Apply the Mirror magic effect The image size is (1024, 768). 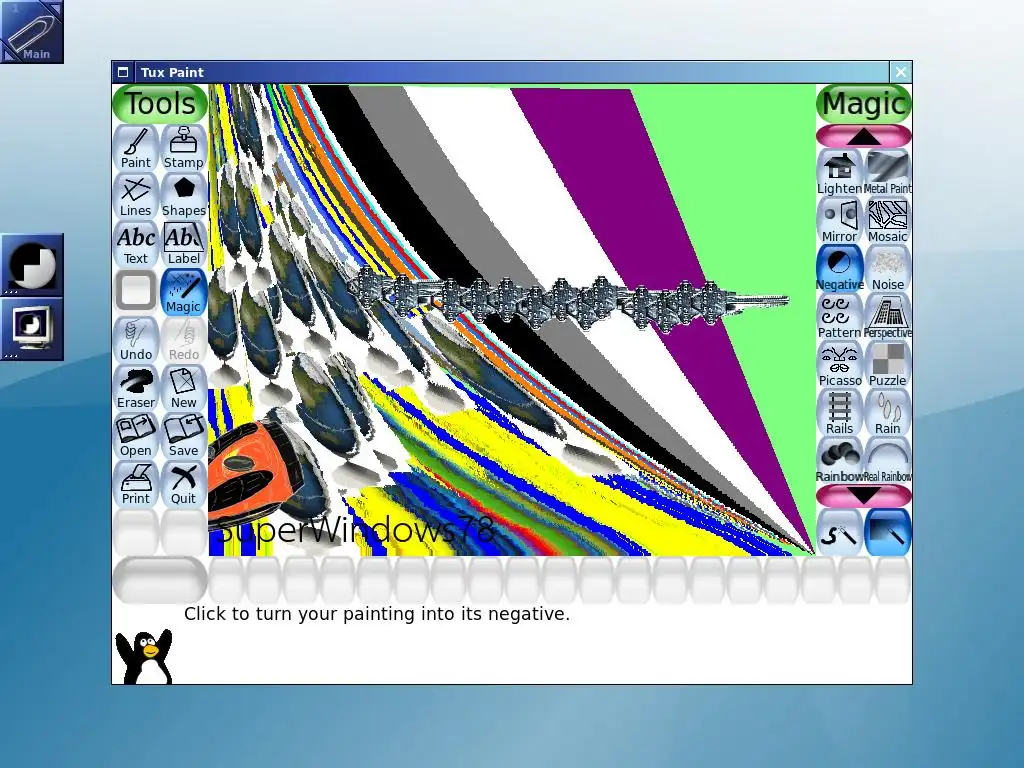click(x=840, y=221)
